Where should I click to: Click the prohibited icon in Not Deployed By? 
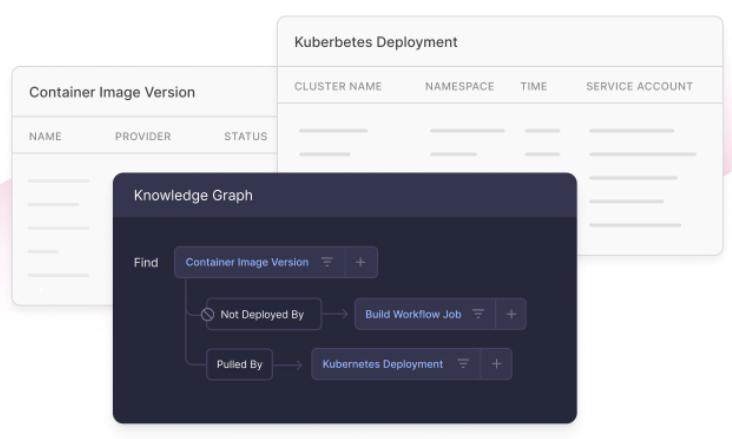tap(208, 314)
